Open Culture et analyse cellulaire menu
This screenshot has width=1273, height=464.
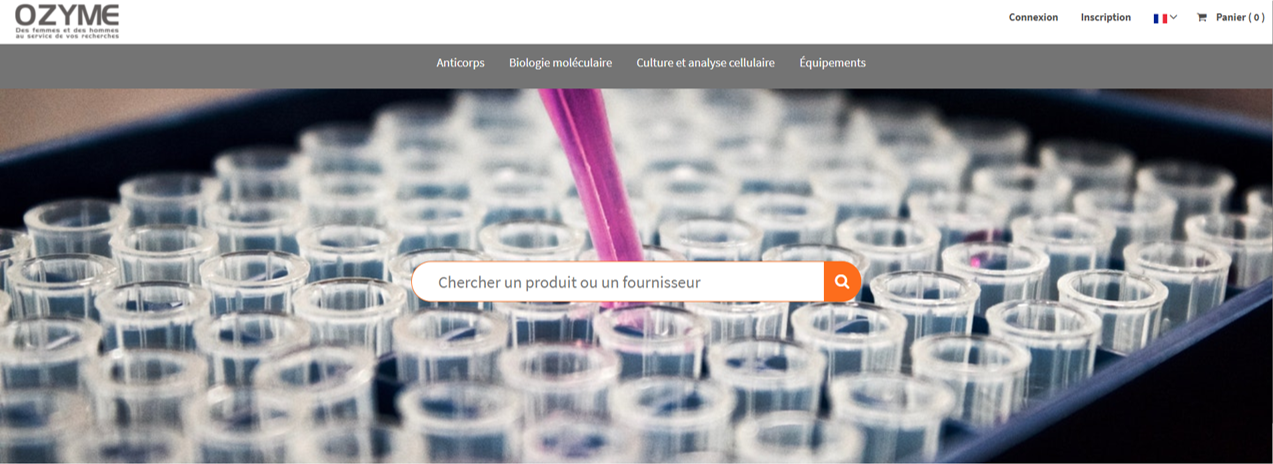pyautogui.click(x=705, y=62)
